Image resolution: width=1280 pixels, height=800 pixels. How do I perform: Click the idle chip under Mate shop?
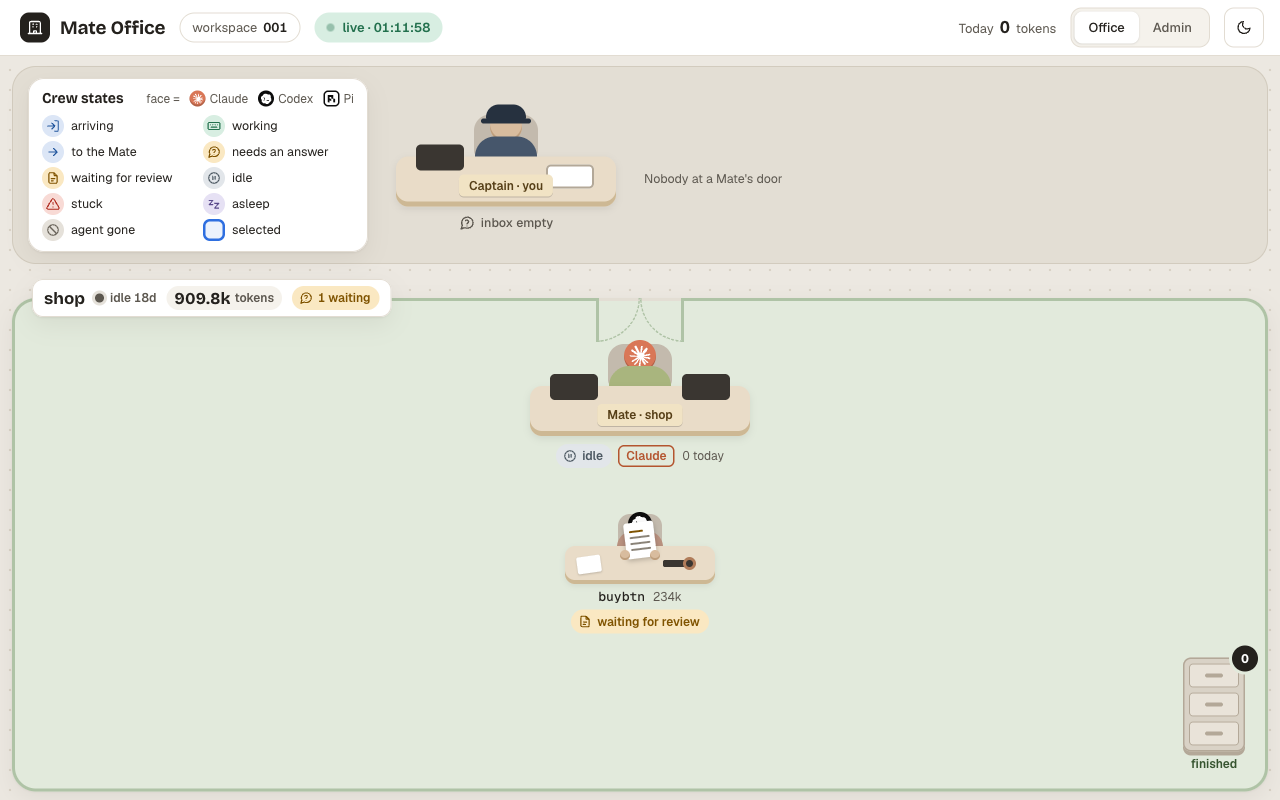pos(583,456)
